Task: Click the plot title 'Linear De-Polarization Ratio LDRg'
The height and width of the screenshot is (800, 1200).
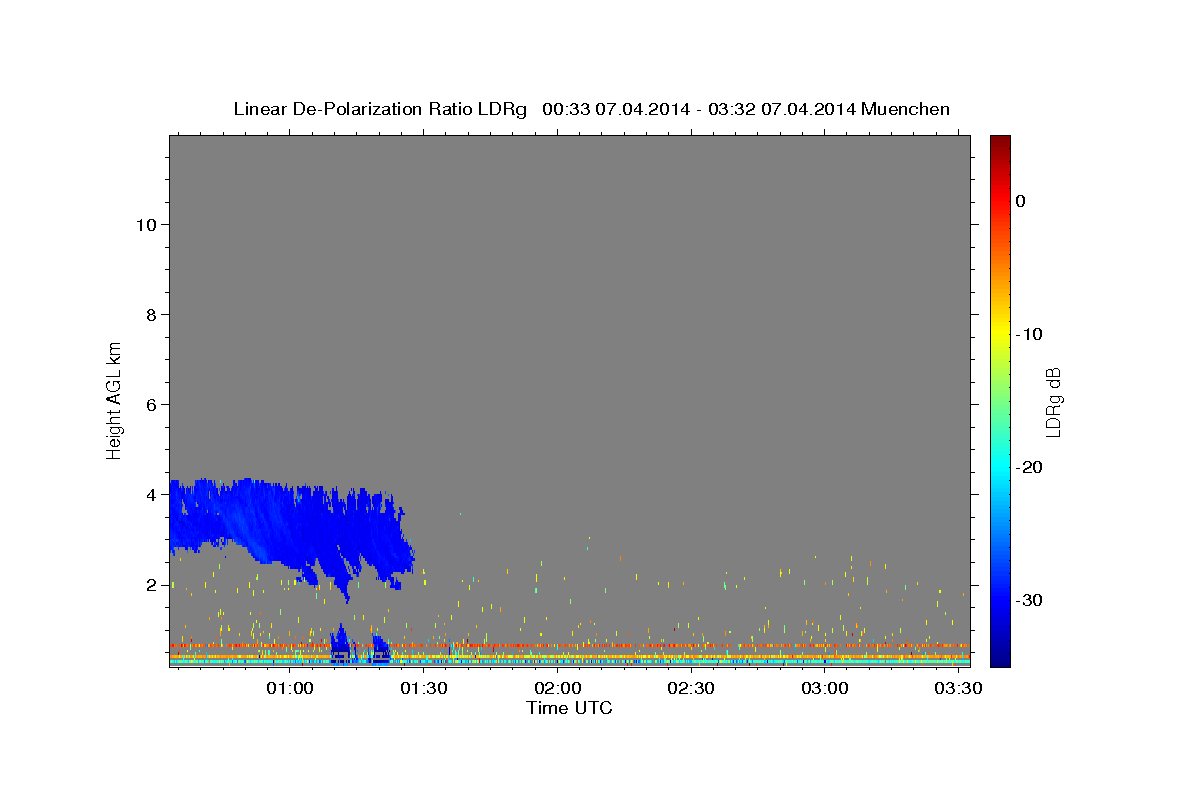Action: 380,109
